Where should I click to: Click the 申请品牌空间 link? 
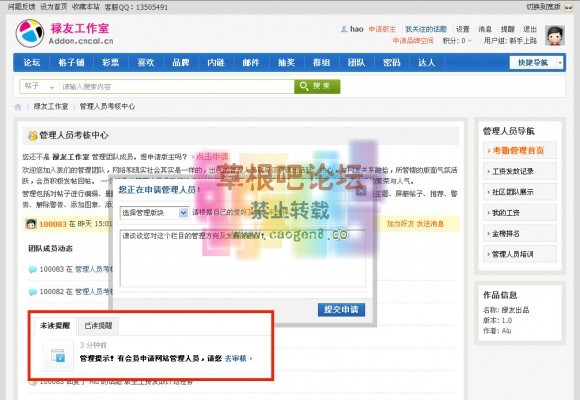click(413, 41)
